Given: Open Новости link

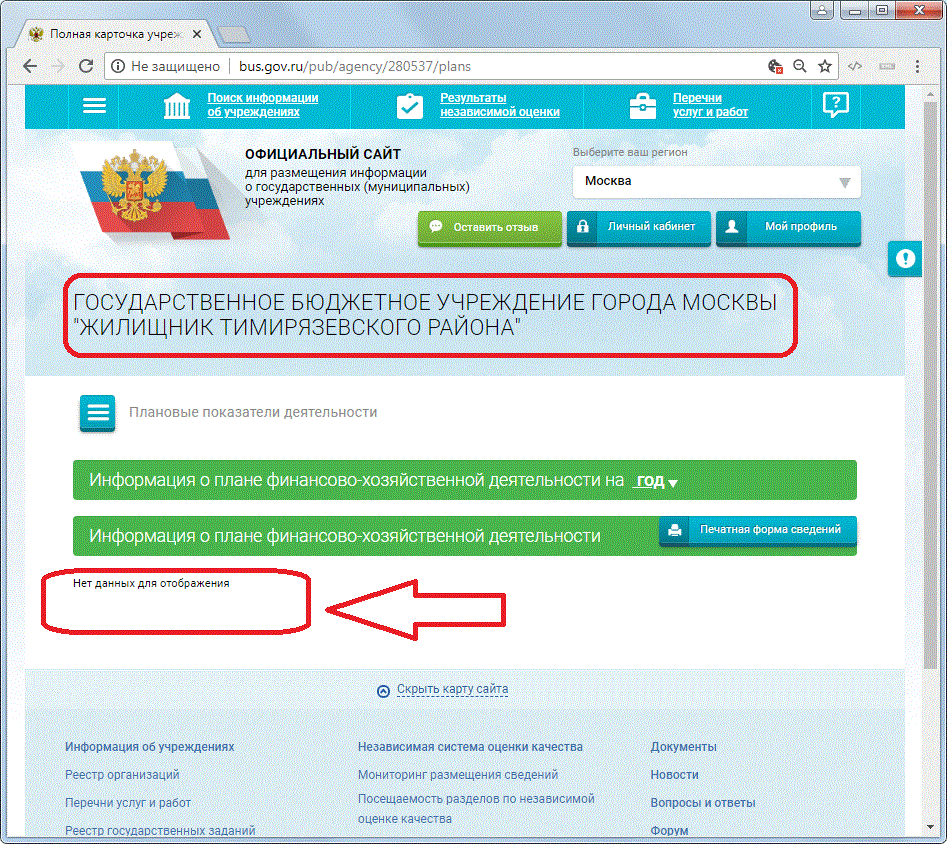Looking at the screenshot, I should 674,775.
